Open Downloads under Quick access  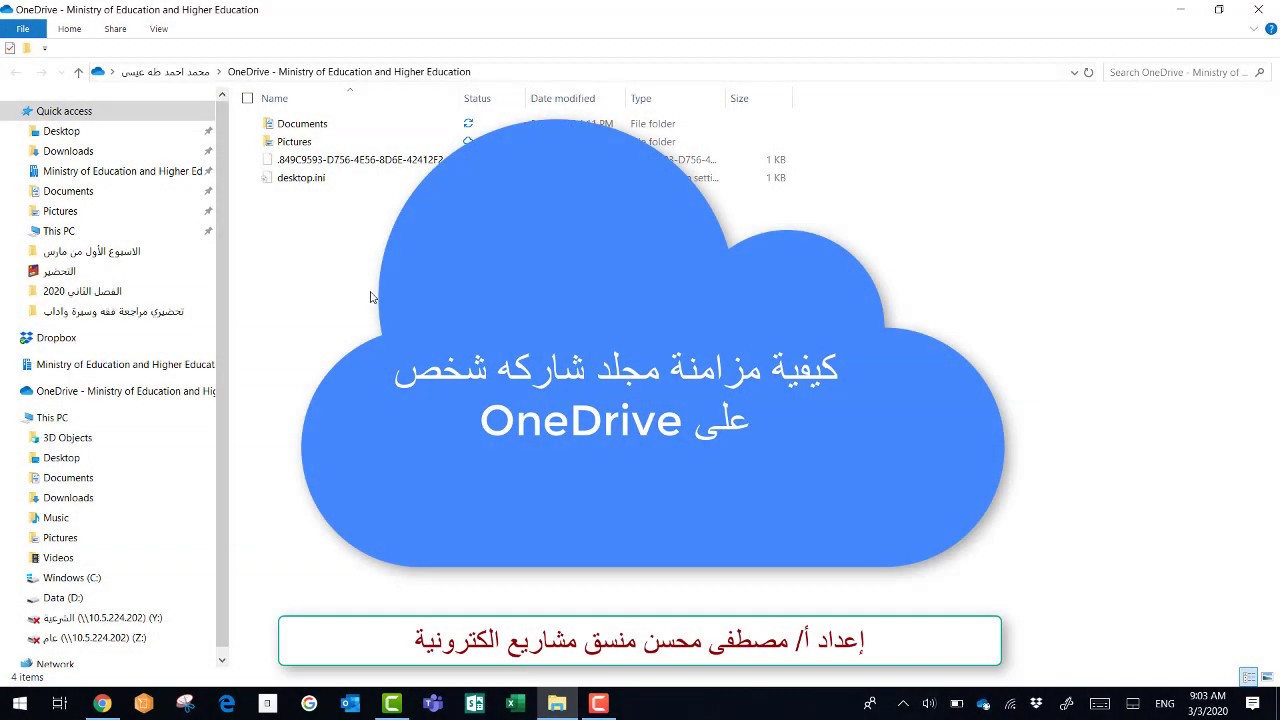[x=68, y=151]
